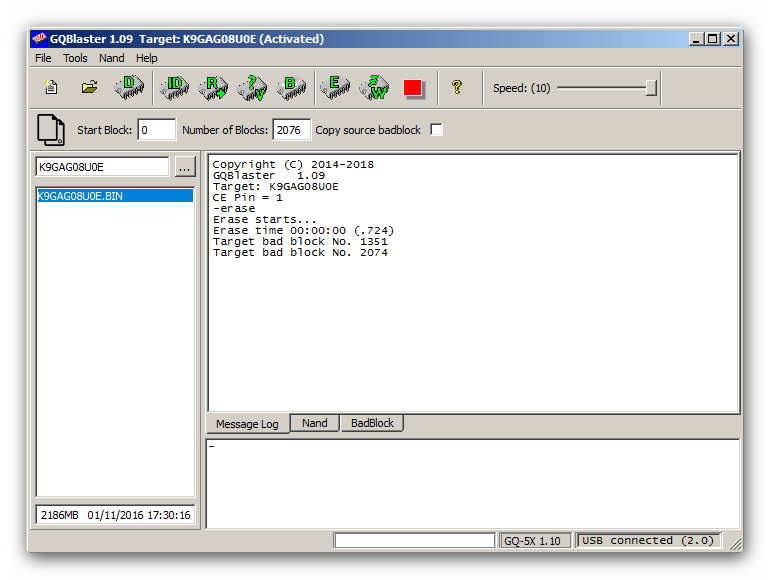
Task: Switch to the BadBlock tab
Action: (372, 424)
